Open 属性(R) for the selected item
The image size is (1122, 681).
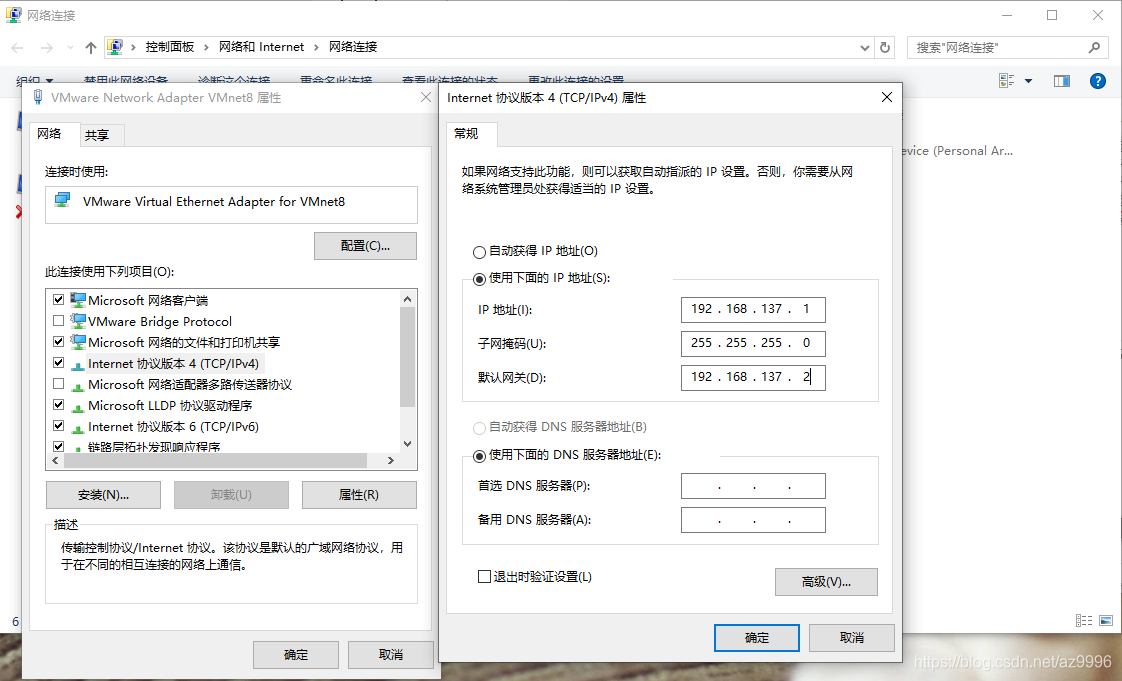358,495
